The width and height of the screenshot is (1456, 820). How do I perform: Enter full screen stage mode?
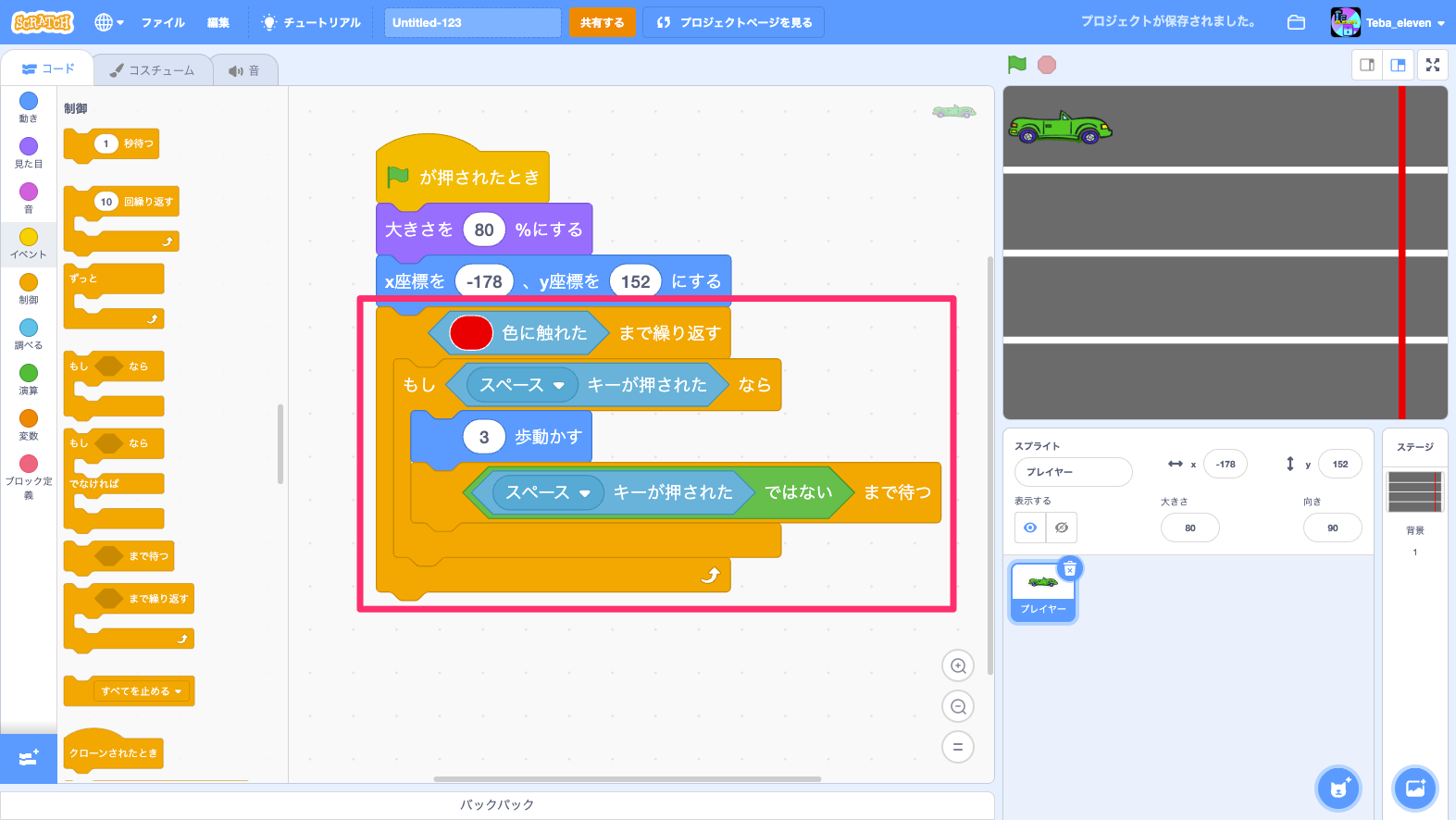pos(1433,65)
